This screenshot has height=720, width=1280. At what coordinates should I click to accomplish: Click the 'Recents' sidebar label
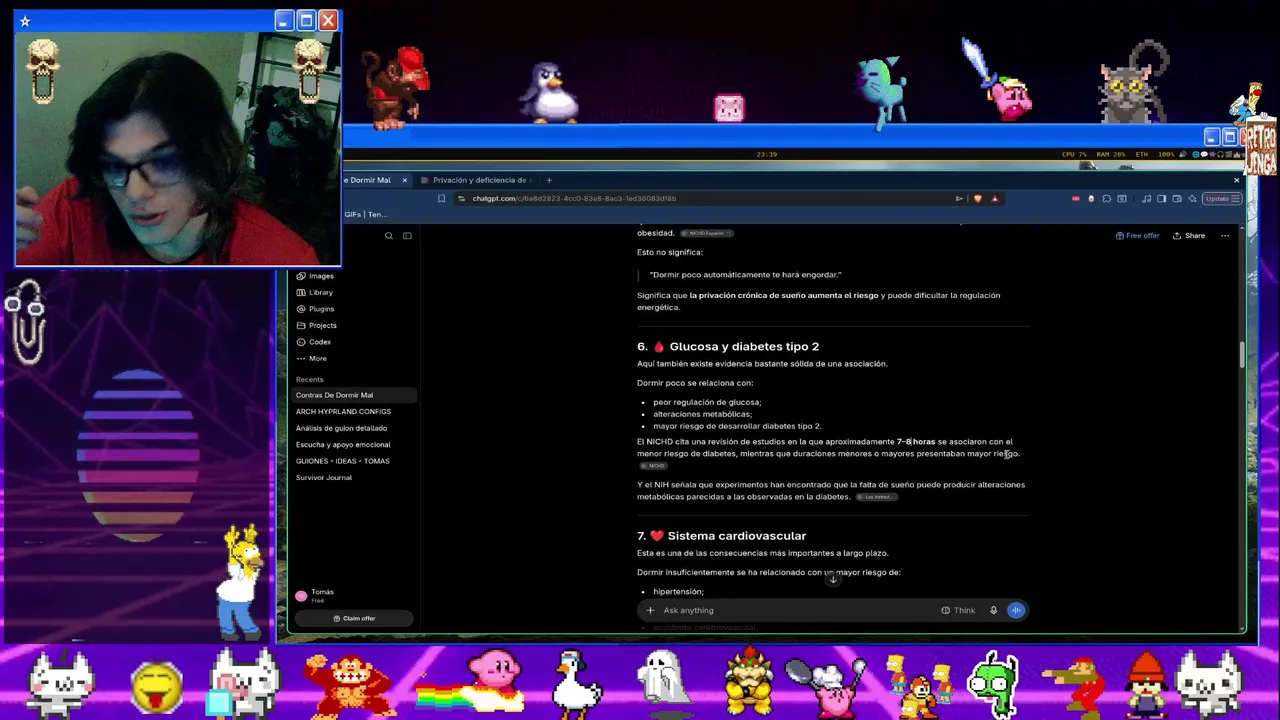[310, 380]
